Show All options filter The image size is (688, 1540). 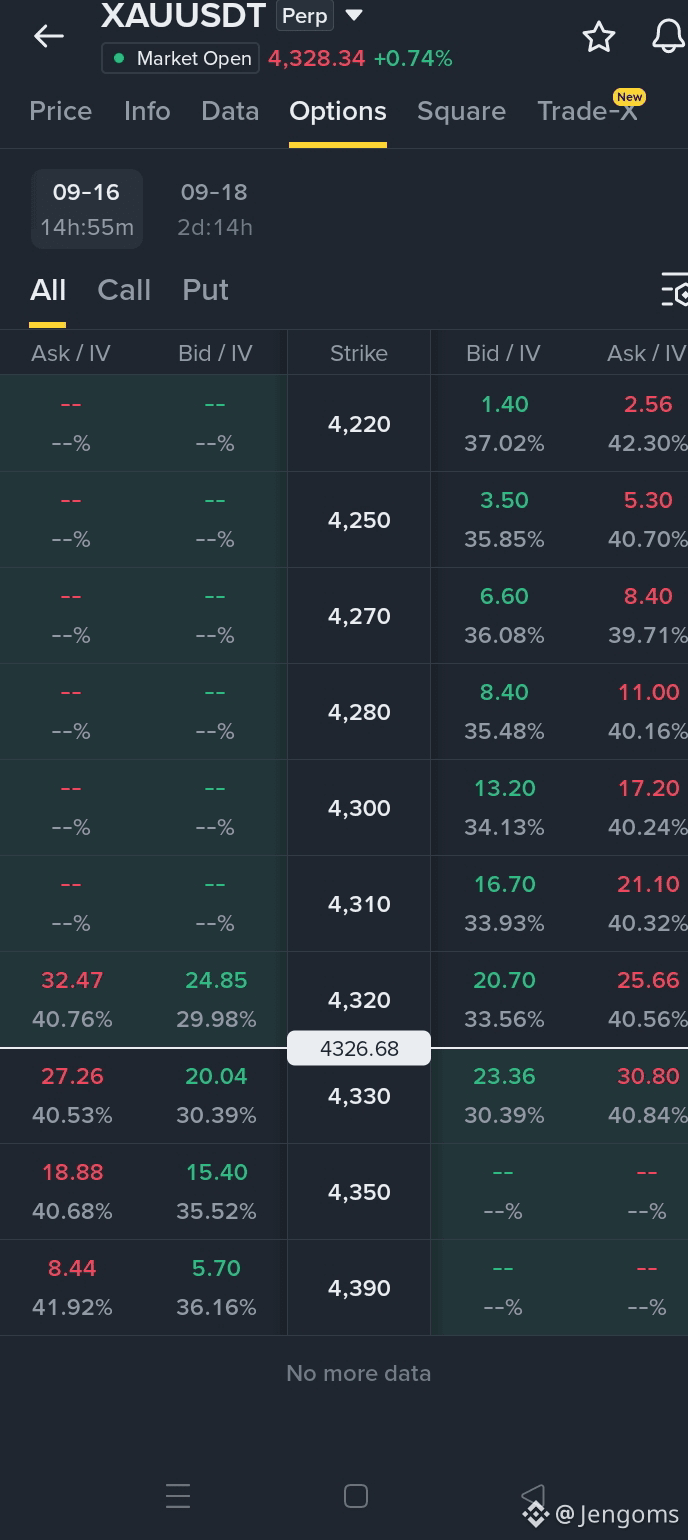point(48,290)
